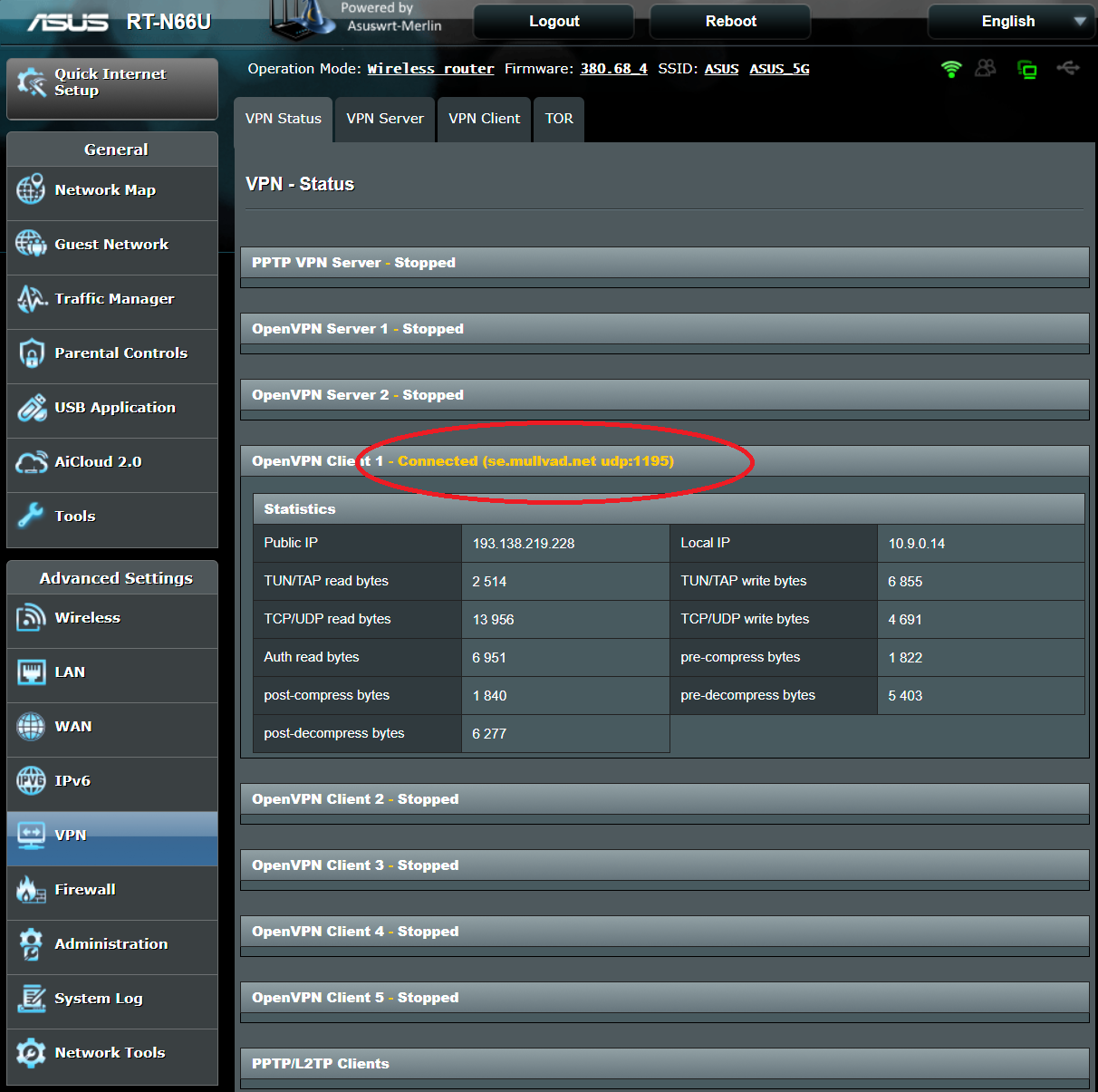Viewport: 1098px width, 1092px height.
Task: Open the Traffic Manager icon
Action: (31, 298)
